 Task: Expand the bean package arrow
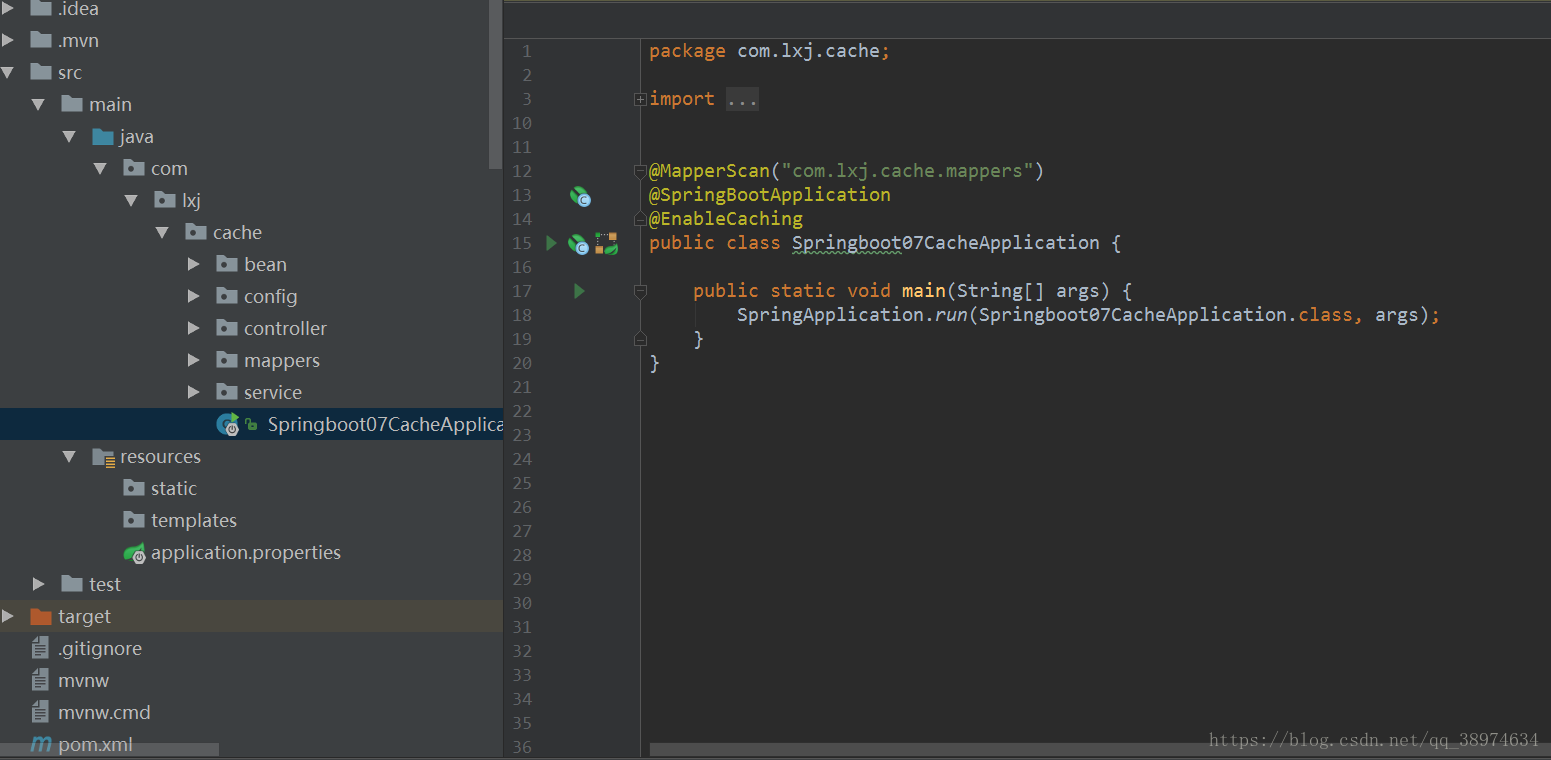pyautogui.click(x=194, y=264)
